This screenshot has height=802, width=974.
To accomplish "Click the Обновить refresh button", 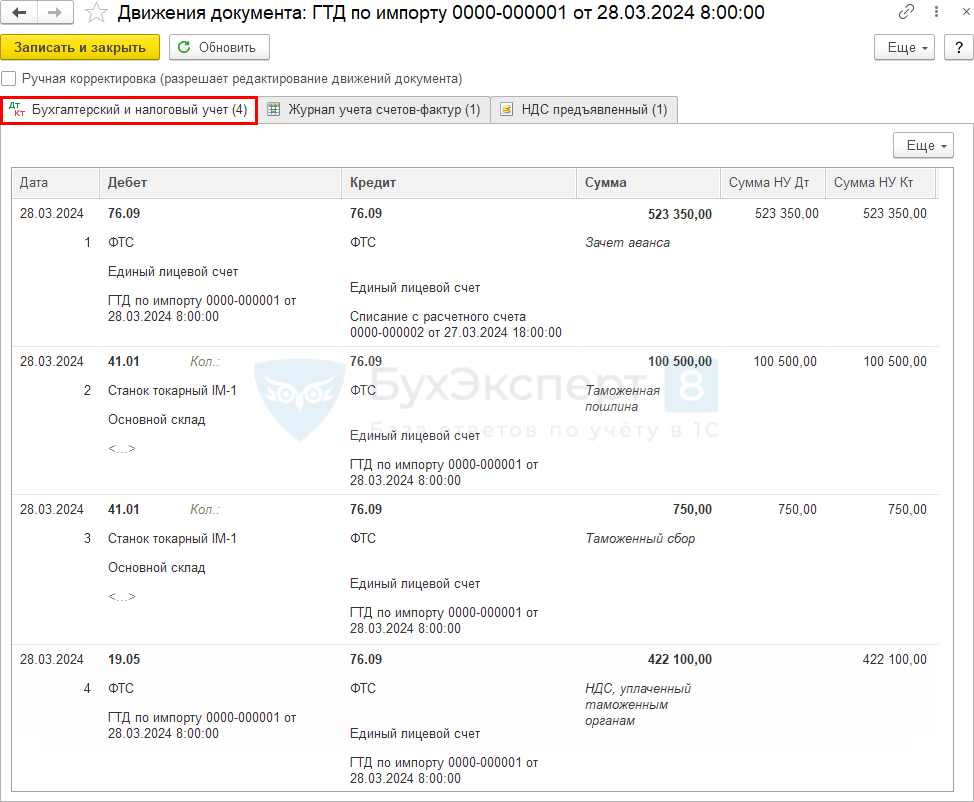I will pyautogui.click(x=219, y=47).
